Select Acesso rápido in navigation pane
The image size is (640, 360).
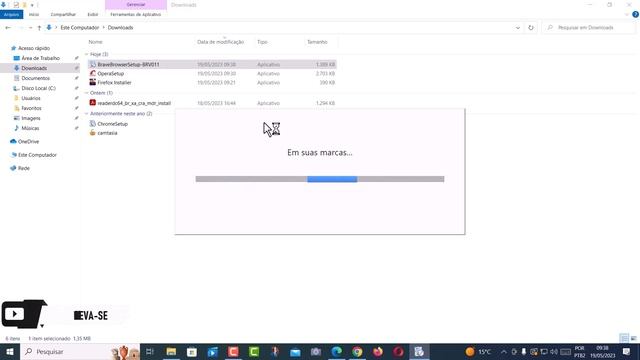[33, 48]
